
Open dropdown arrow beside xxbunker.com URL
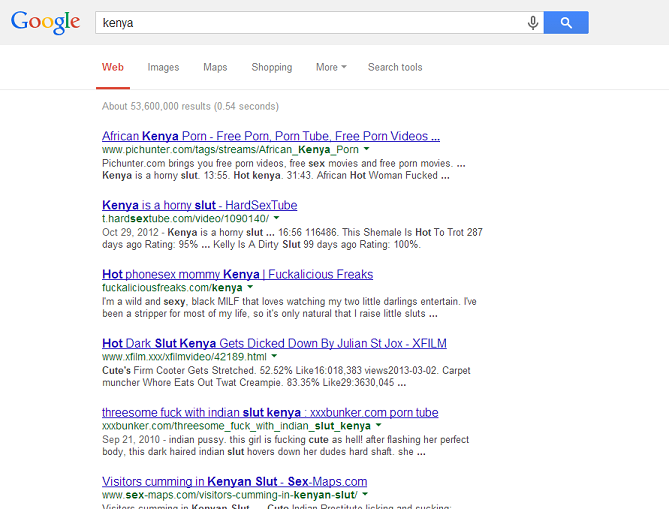pyautogui.click(x=378, y=425)
